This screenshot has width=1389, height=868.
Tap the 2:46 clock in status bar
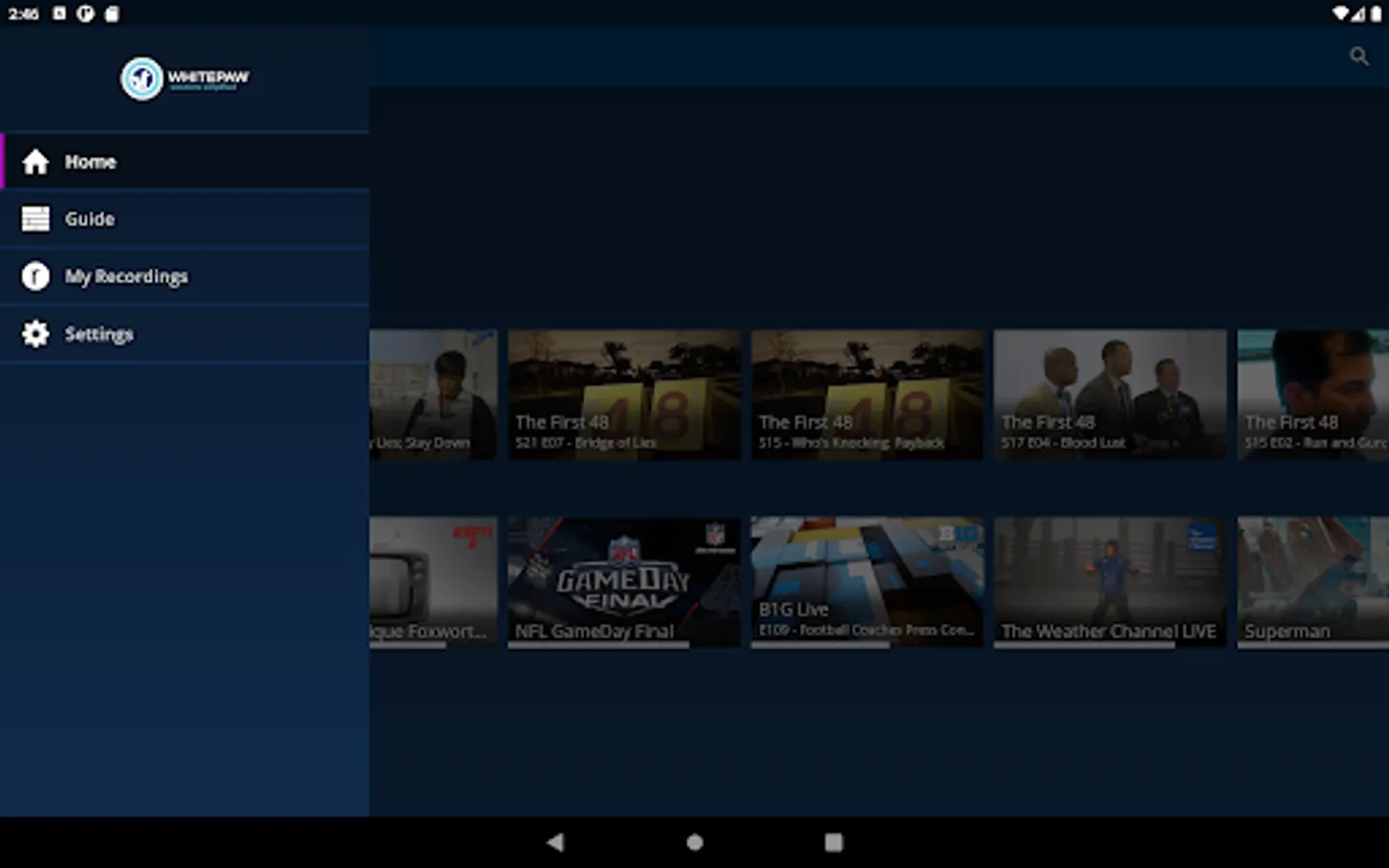coord(23,14)
